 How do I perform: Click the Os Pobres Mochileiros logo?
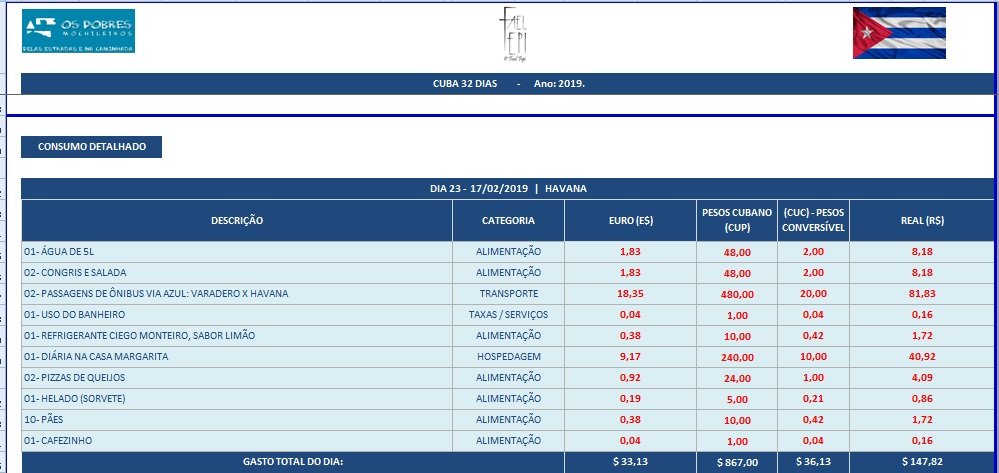pos(78,32)
